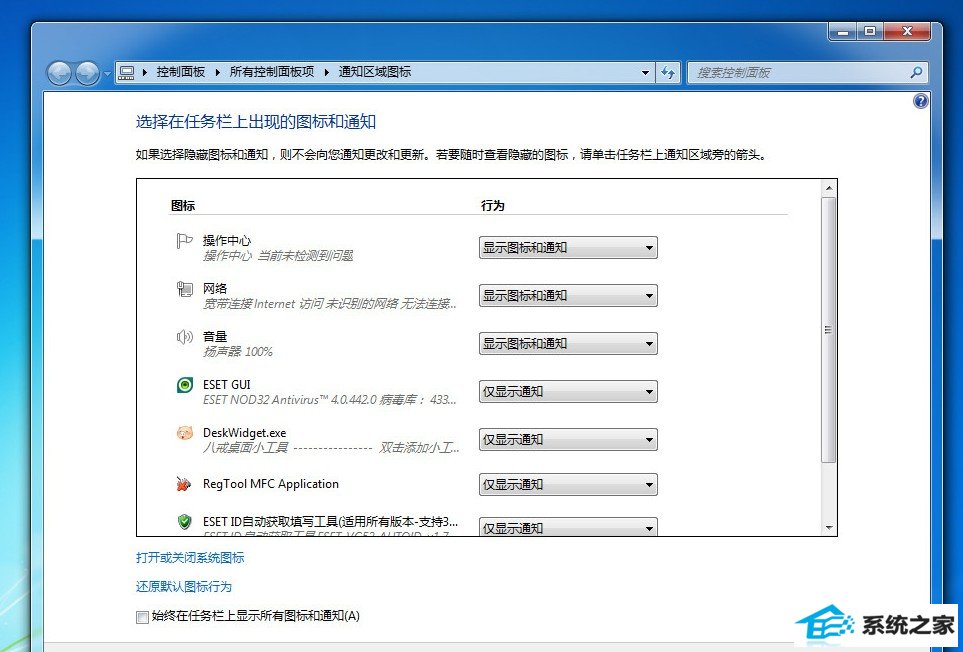
Task: Click 还原默认图标行为 link
Action: (x=184, y=586)
